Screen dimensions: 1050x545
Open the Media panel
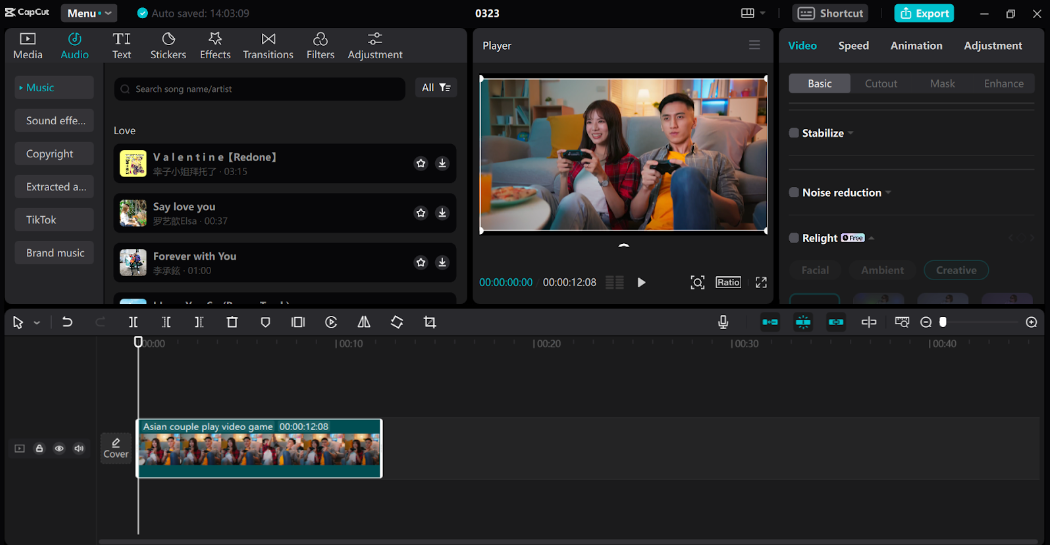point(28,46)
